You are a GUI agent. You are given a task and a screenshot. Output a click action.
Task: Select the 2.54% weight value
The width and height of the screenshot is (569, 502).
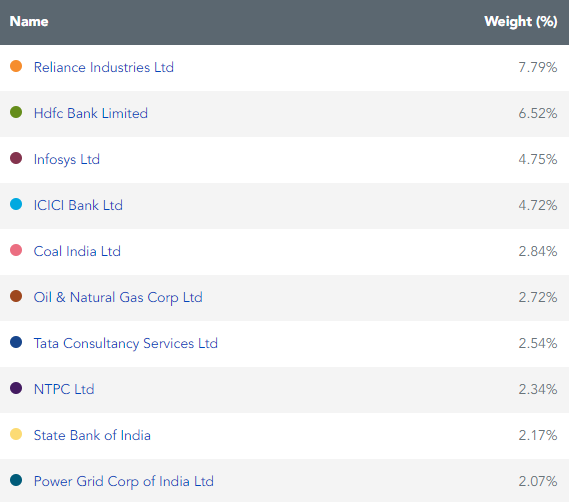pyautogui.click(x=538, y=343)
